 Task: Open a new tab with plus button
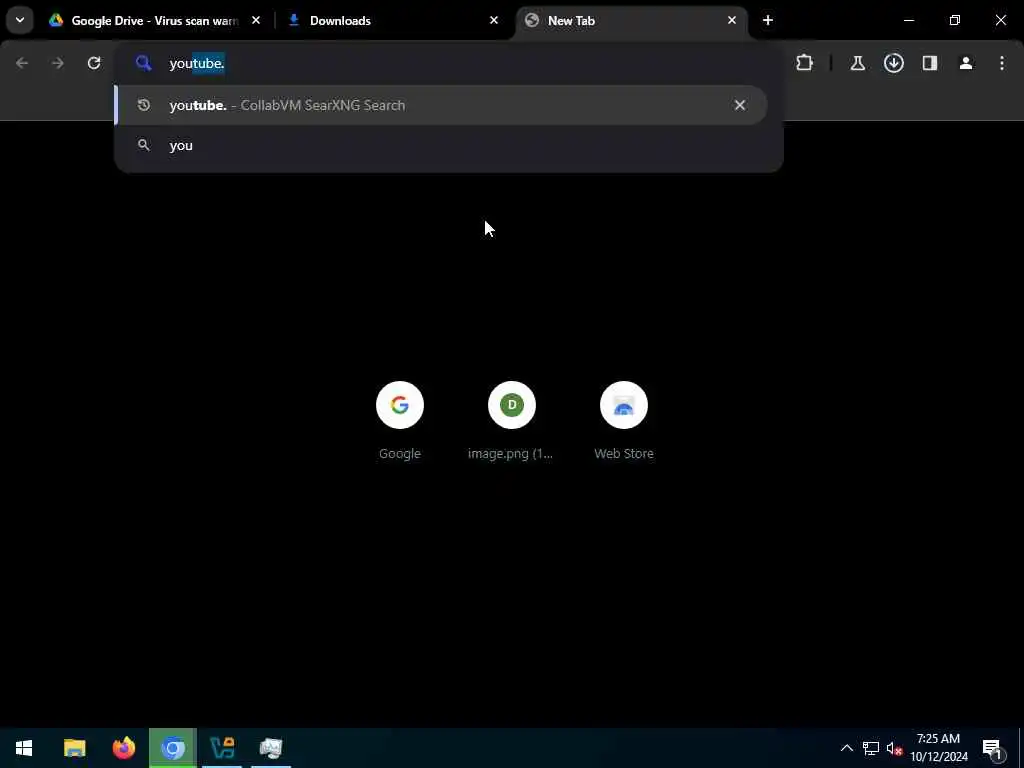pos(768,20)
